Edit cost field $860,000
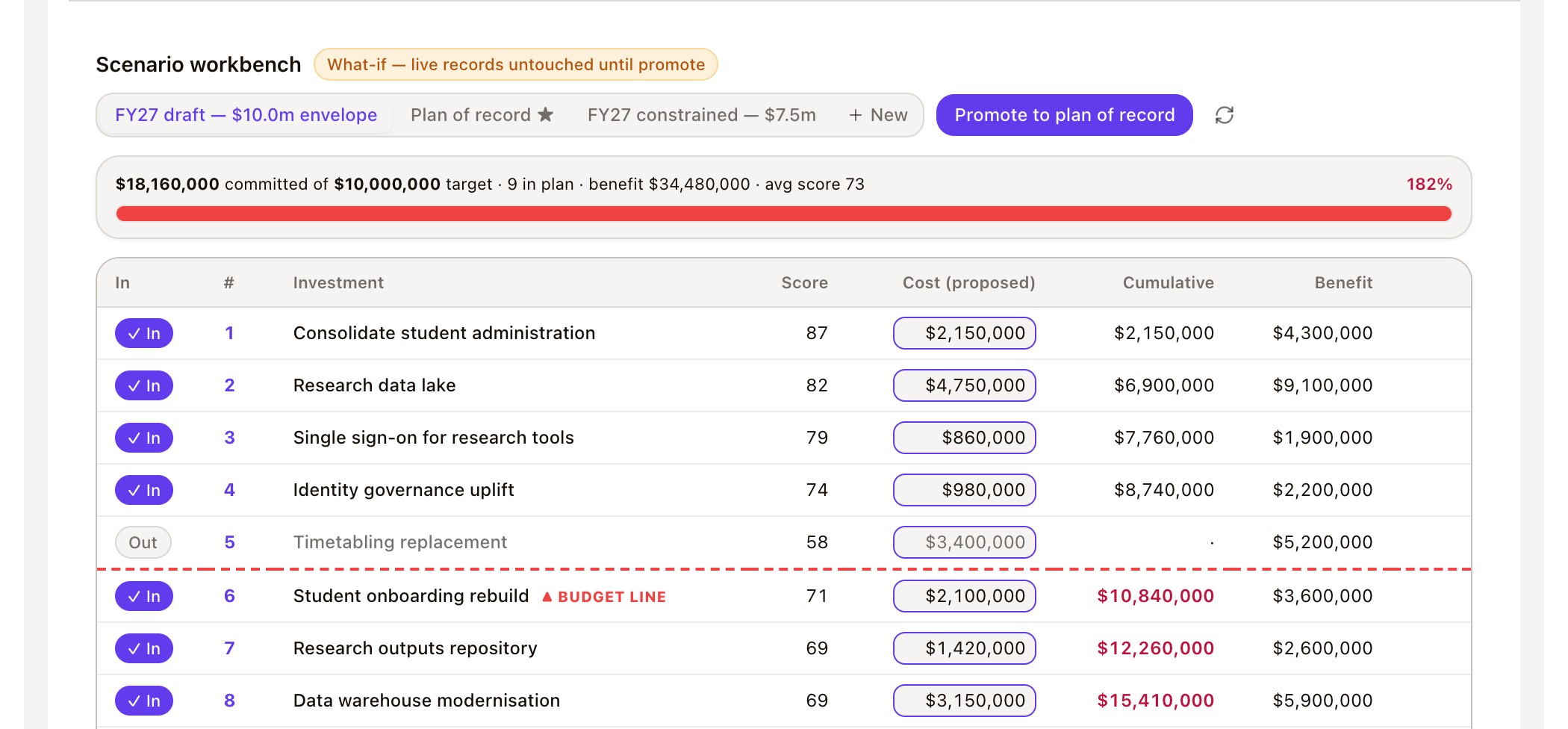Viewport: 1568px width, 729px height. tap(965, 438)
